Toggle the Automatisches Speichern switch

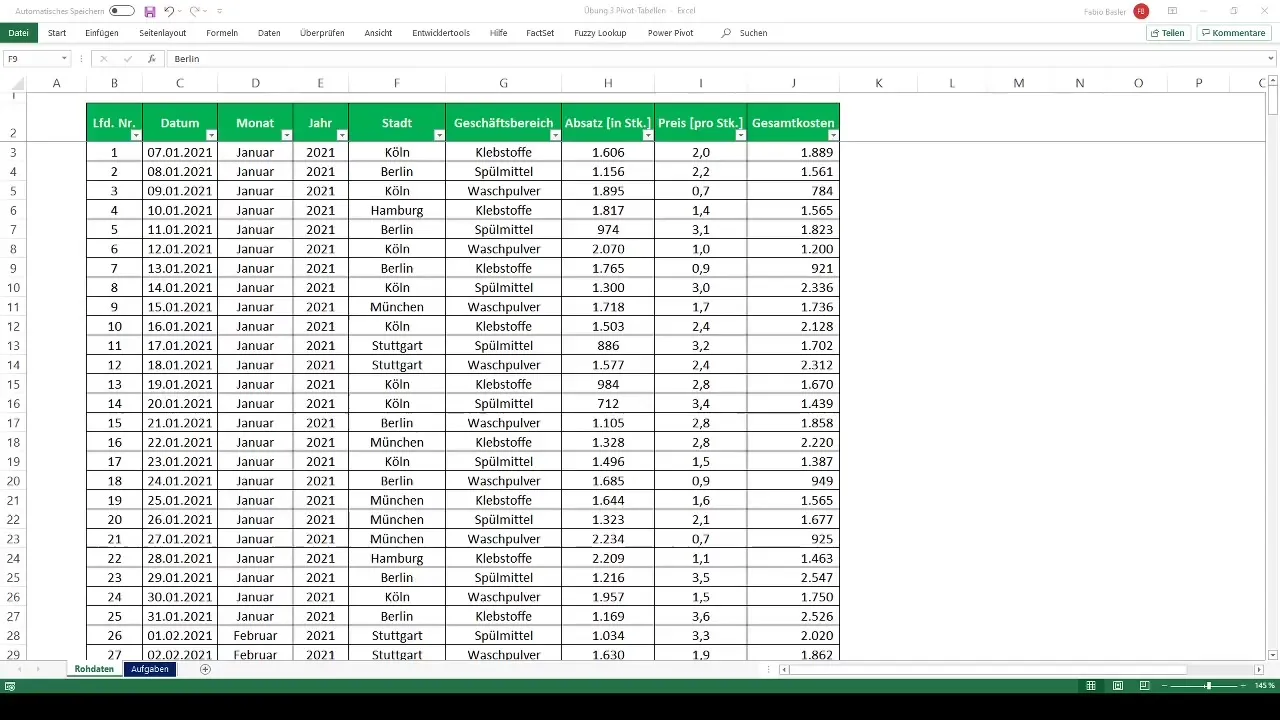[122, 11]
